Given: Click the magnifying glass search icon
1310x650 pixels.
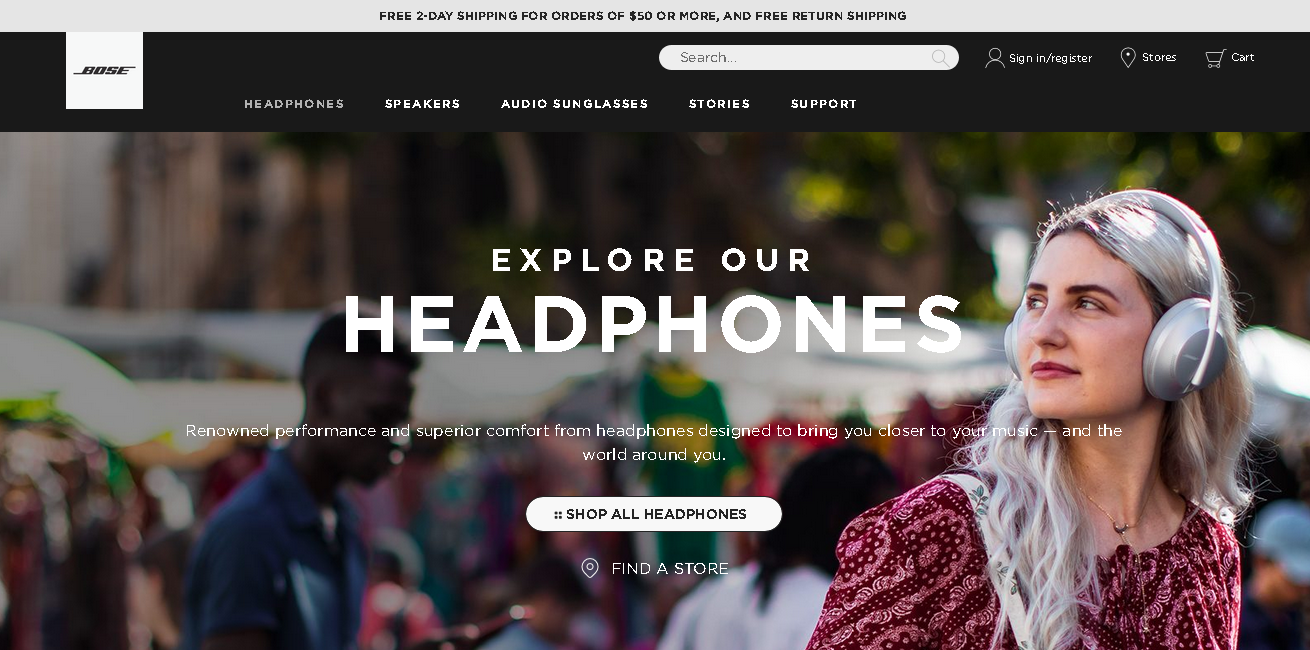Looking at the screenshot, I should [x=940, y=58].
